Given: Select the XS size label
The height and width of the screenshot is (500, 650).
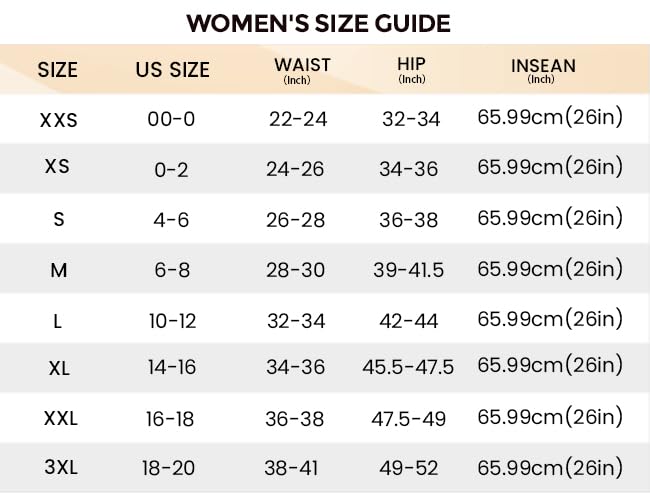Looking at the screenshot, I should point(57,166).
